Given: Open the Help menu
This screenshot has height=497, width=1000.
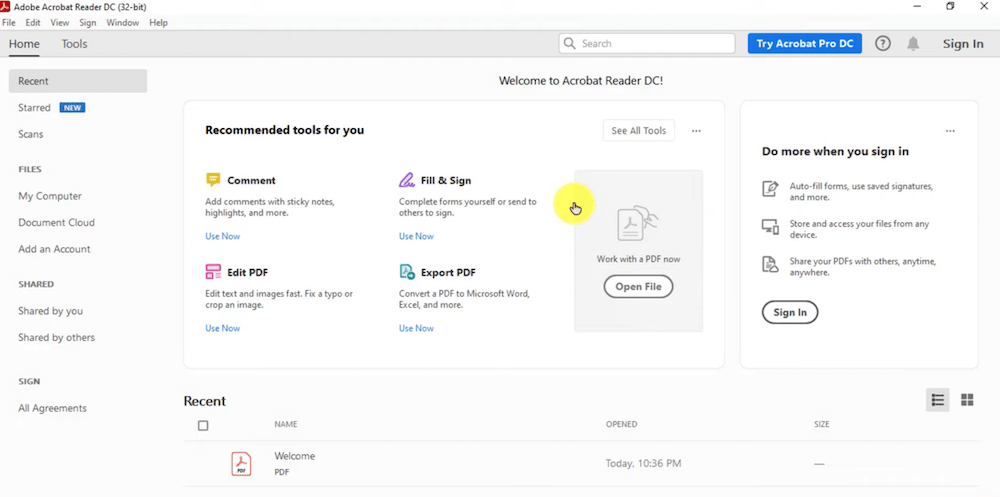Looking at the screenshot, I should (158, 22).
